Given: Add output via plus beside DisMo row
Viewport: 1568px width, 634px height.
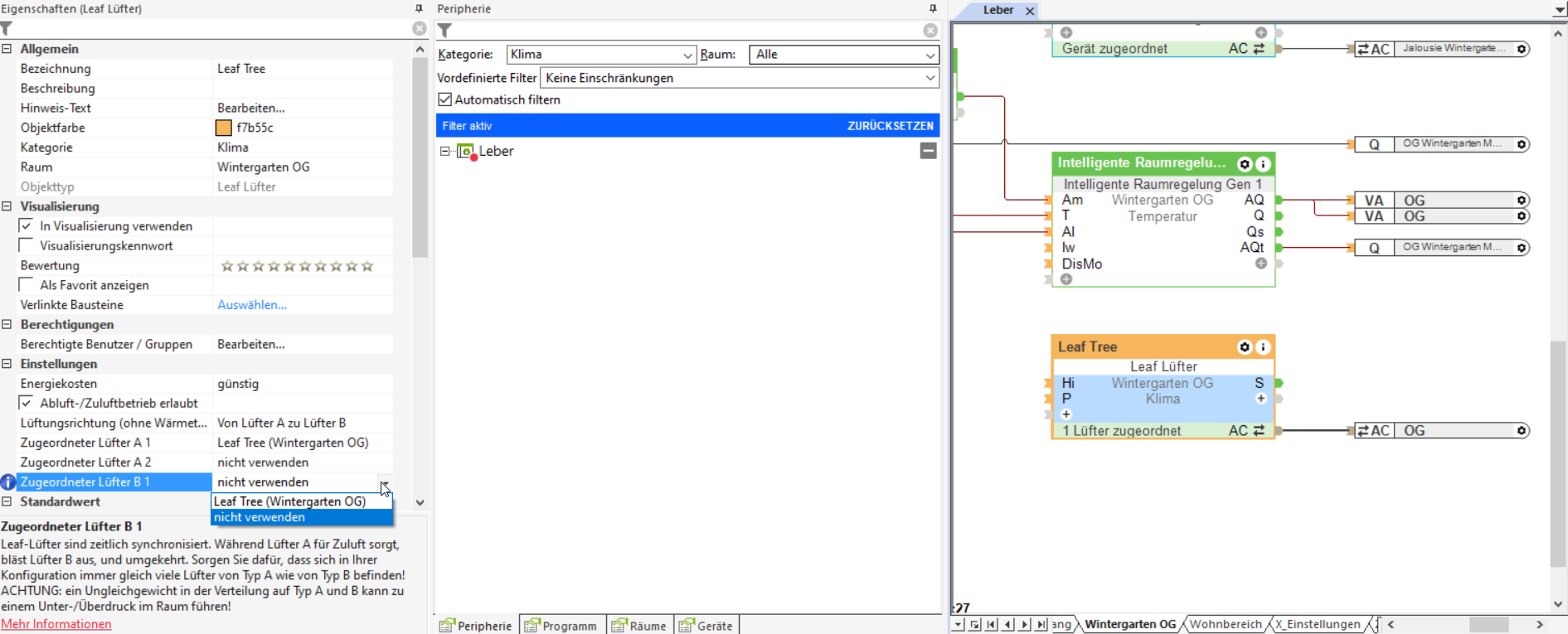Looking at the screenshot, I should [x=1261, y=264].
